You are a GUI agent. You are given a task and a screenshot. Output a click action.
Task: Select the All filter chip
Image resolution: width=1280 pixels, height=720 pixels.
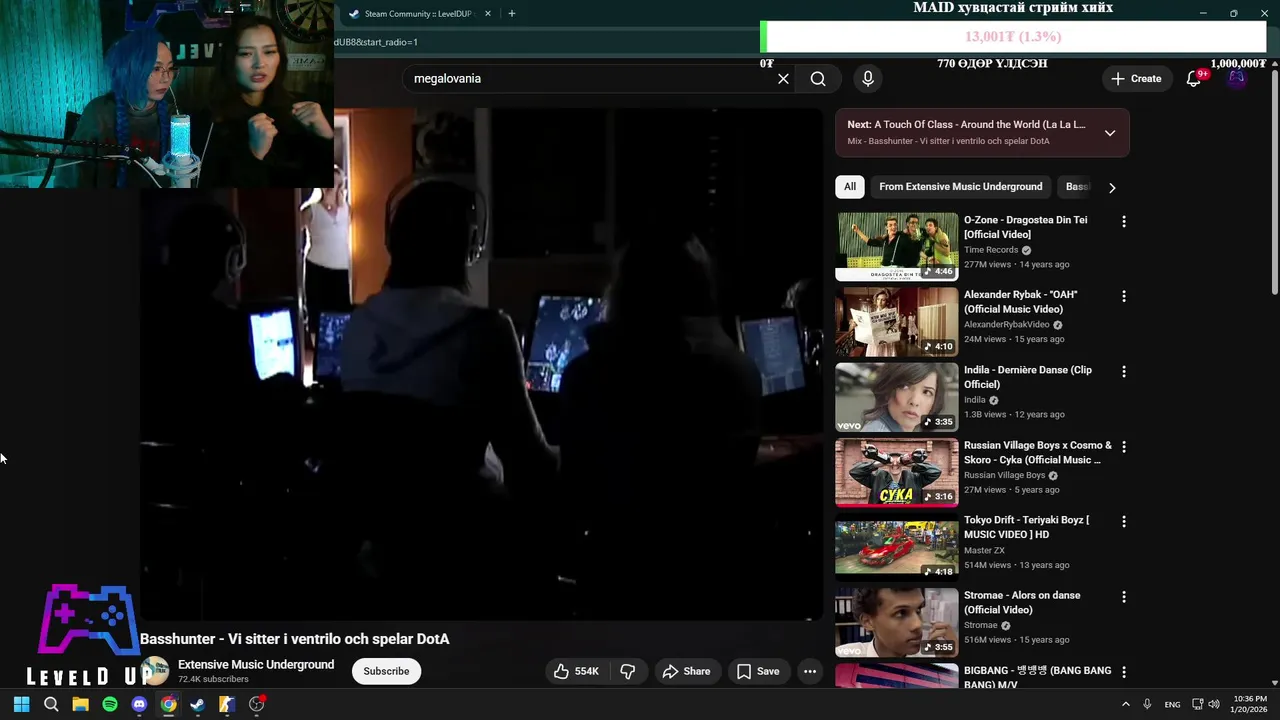849,187
